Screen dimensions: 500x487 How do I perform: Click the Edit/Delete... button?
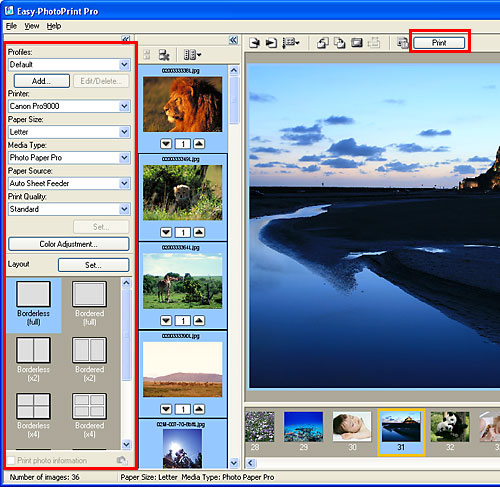coord(101,81)
